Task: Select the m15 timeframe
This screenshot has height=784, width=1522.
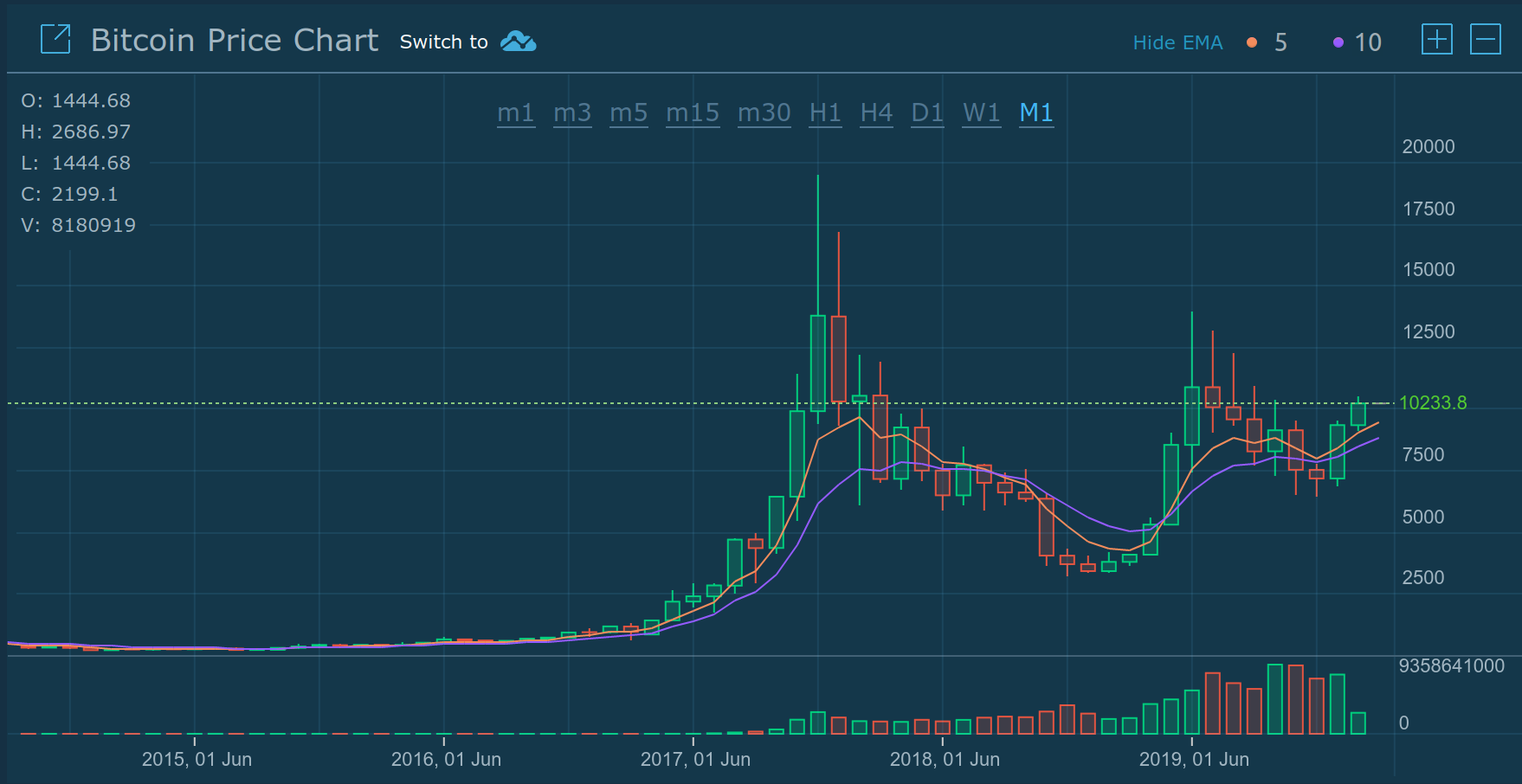Action: point(693,112)
